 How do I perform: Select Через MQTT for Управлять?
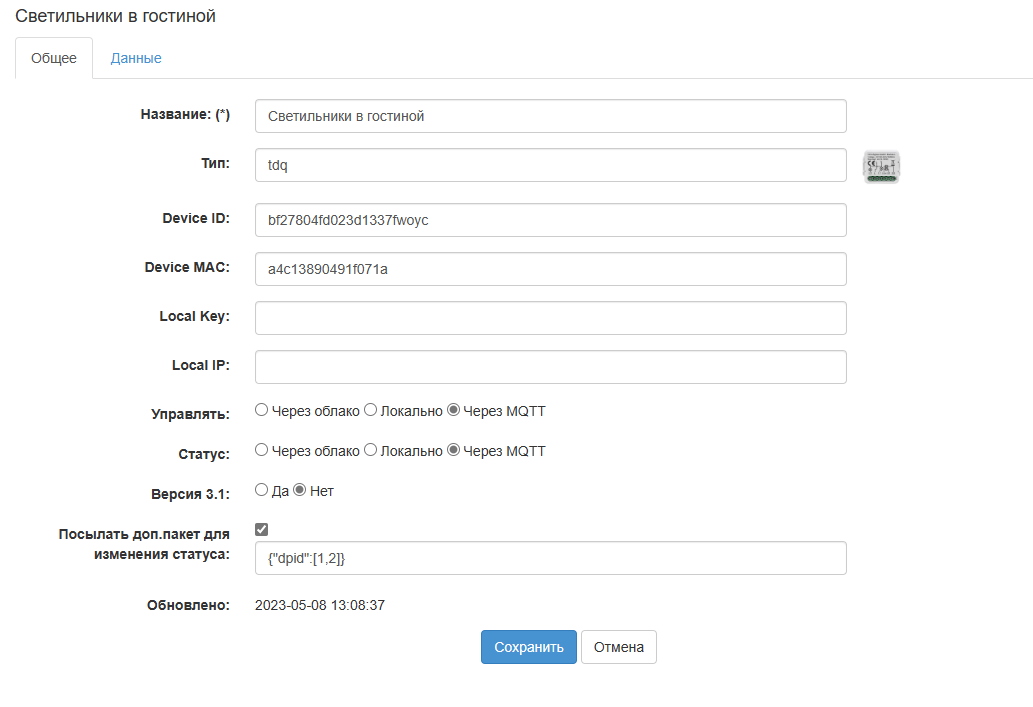click(453, 410)
